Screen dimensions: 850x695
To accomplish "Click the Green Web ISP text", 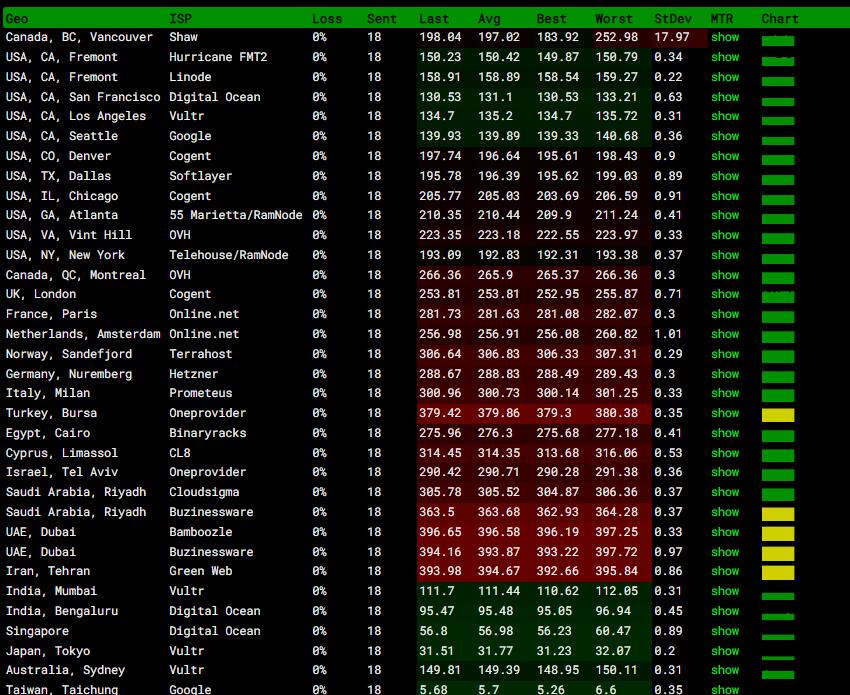I will click(201, 571).
